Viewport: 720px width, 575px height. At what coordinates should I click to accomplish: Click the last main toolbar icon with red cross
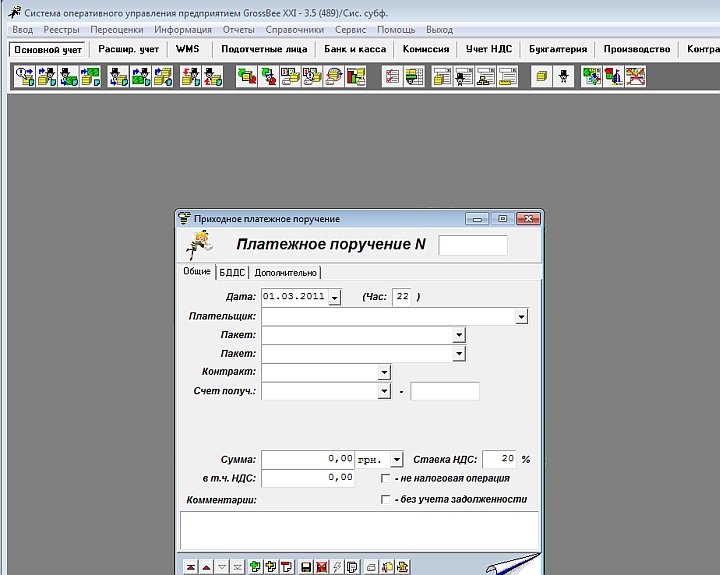pos(634,76)
